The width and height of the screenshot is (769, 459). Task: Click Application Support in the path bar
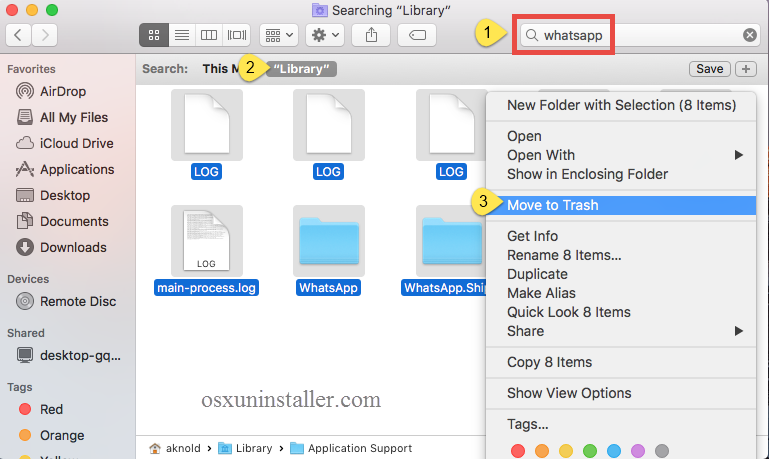[351, 448]
